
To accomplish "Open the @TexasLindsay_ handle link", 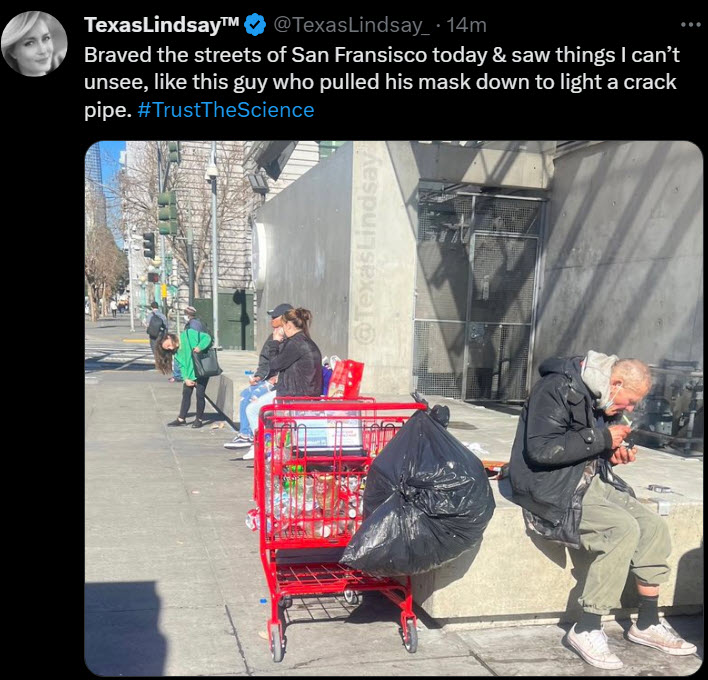I will point(352,25).
